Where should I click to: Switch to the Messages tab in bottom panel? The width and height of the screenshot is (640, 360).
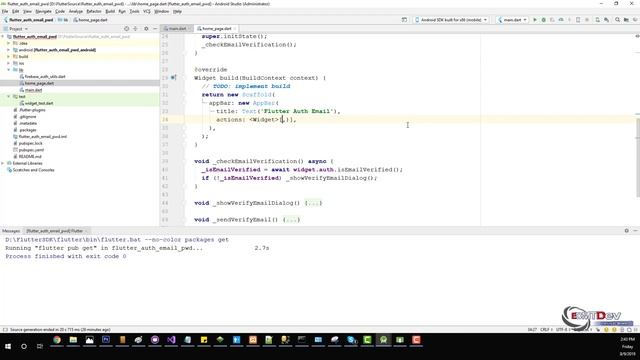tap(11, 231)
